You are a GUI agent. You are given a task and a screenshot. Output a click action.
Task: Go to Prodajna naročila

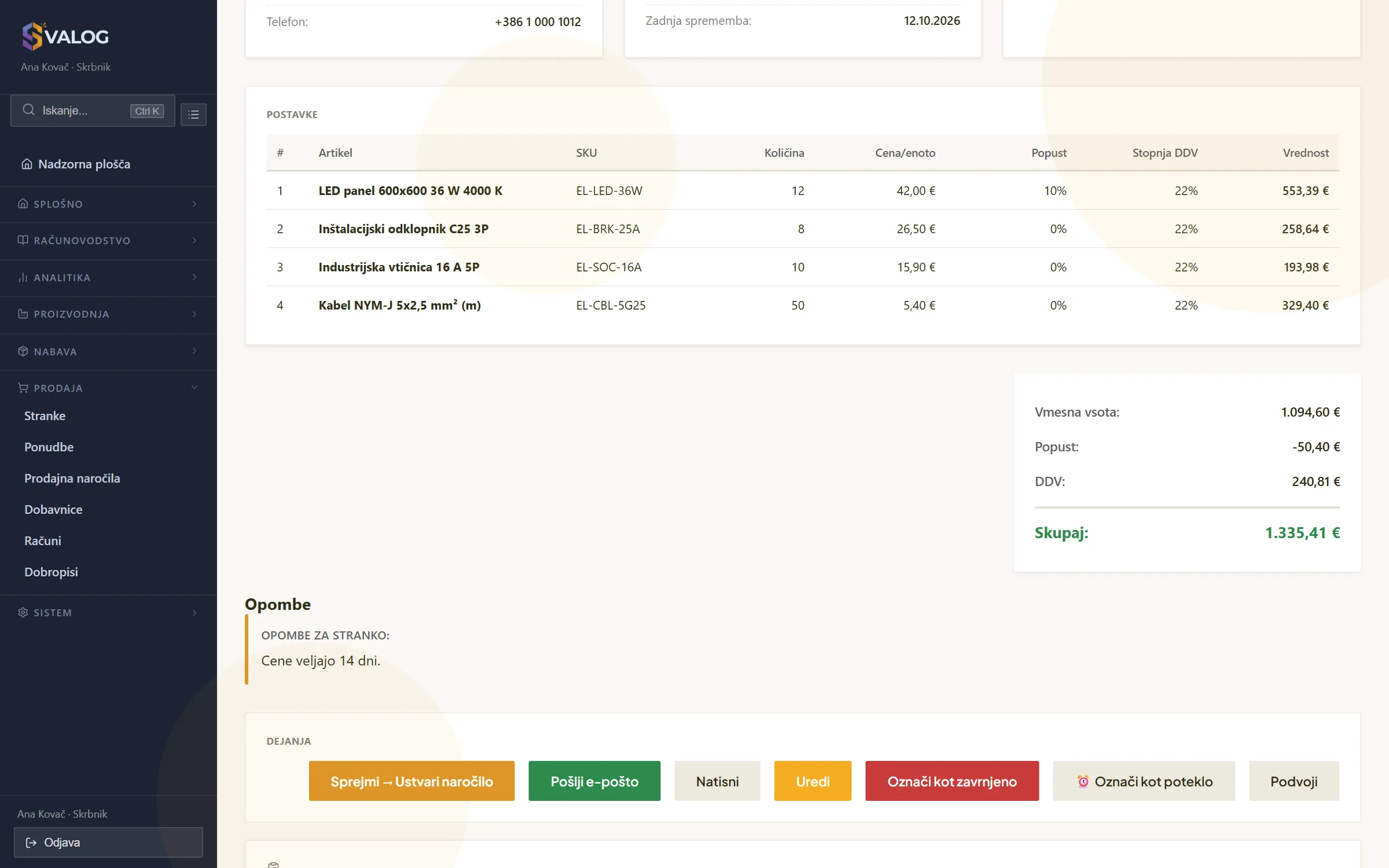point(72,478)
